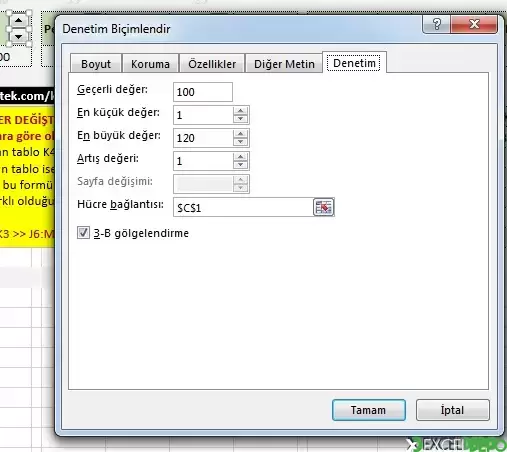Click the spin button down arrow on sheet
Viewport: 507px width, 452px height.
tap(19, 36)
